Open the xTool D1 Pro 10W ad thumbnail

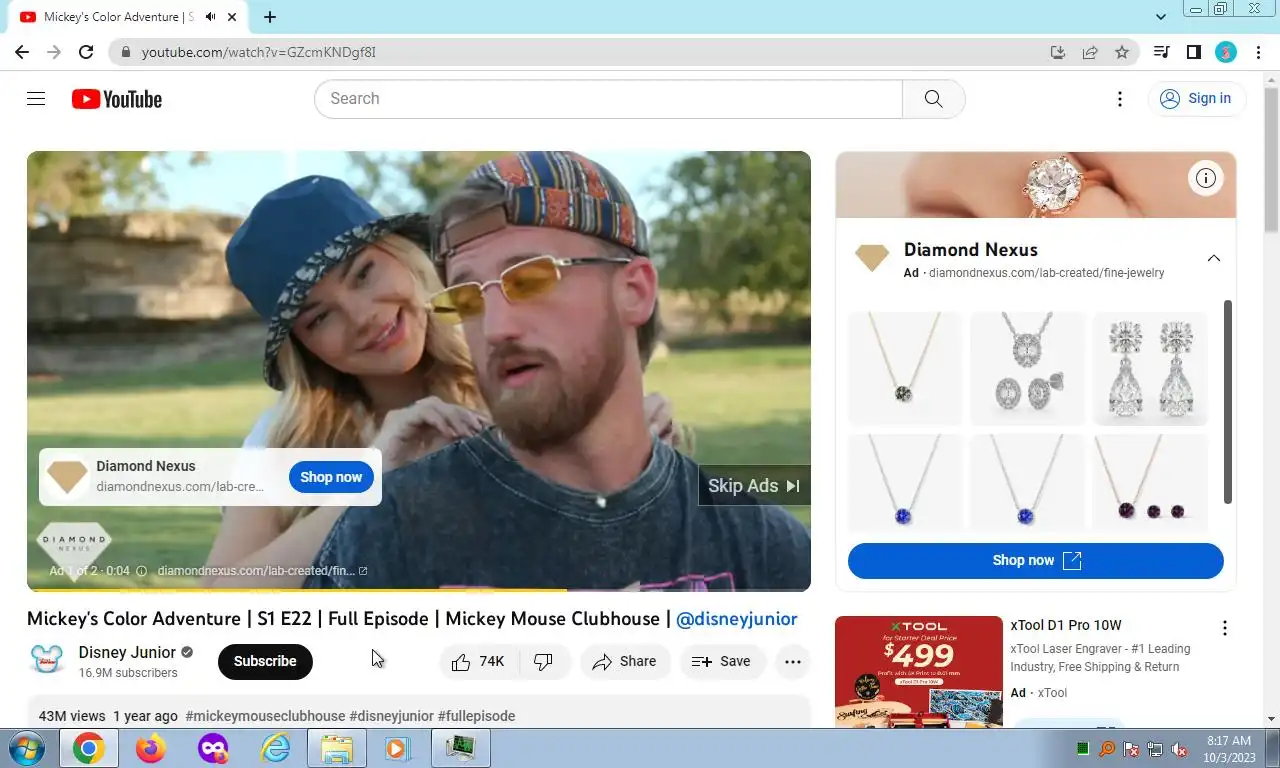[918, 671]
